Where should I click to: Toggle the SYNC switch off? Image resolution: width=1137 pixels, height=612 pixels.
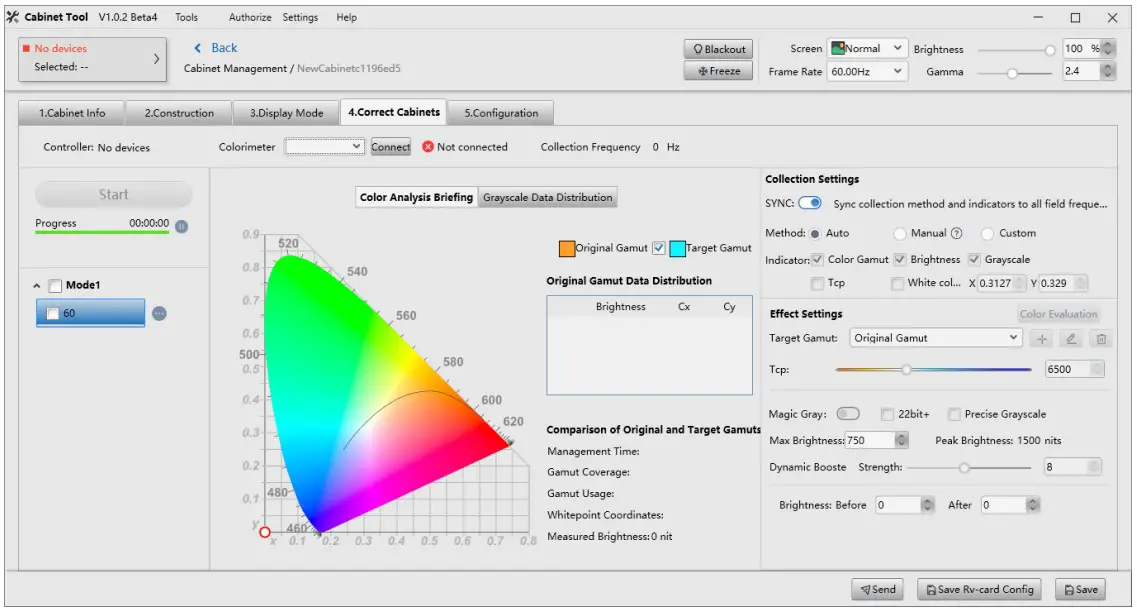[x=809, y=204]
